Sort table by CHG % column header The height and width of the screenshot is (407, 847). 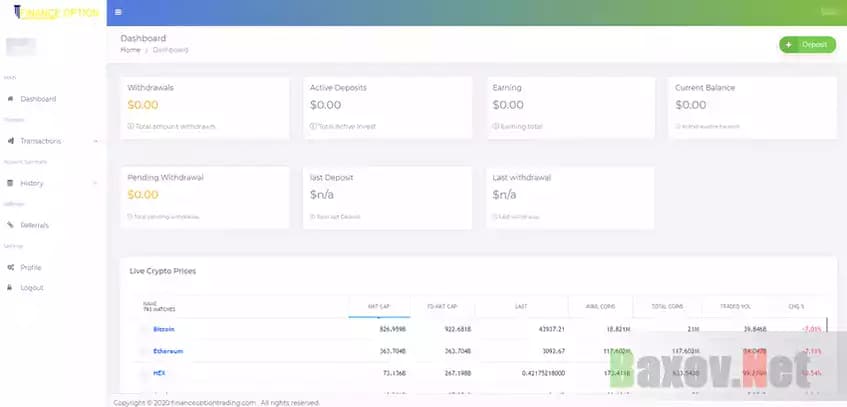pos(796,306)
